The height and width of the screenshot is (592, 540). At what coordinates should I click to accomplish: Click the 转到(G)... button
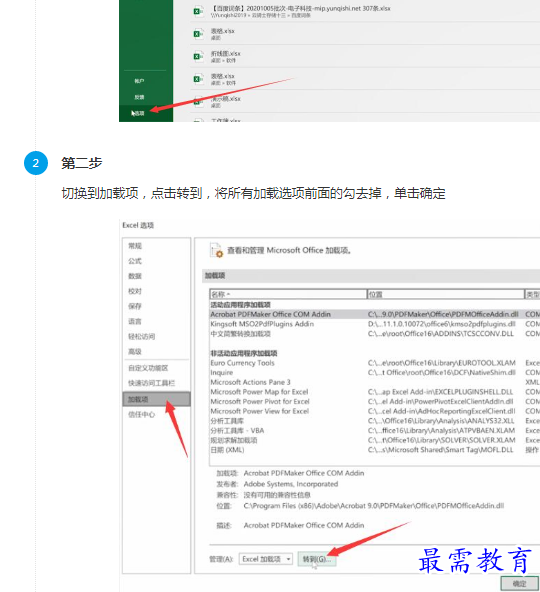[x=316, y=559]
